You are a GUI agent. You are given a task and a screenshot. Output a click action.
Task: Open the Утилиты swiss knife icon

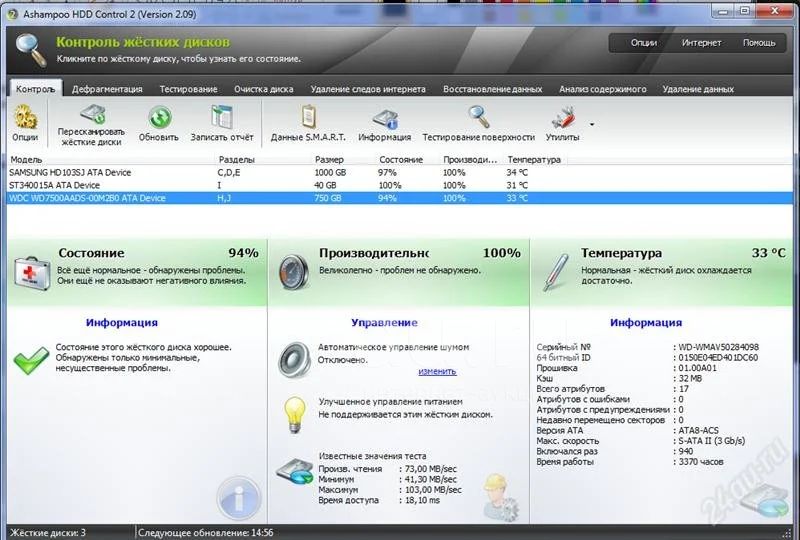tap(563, 117)
